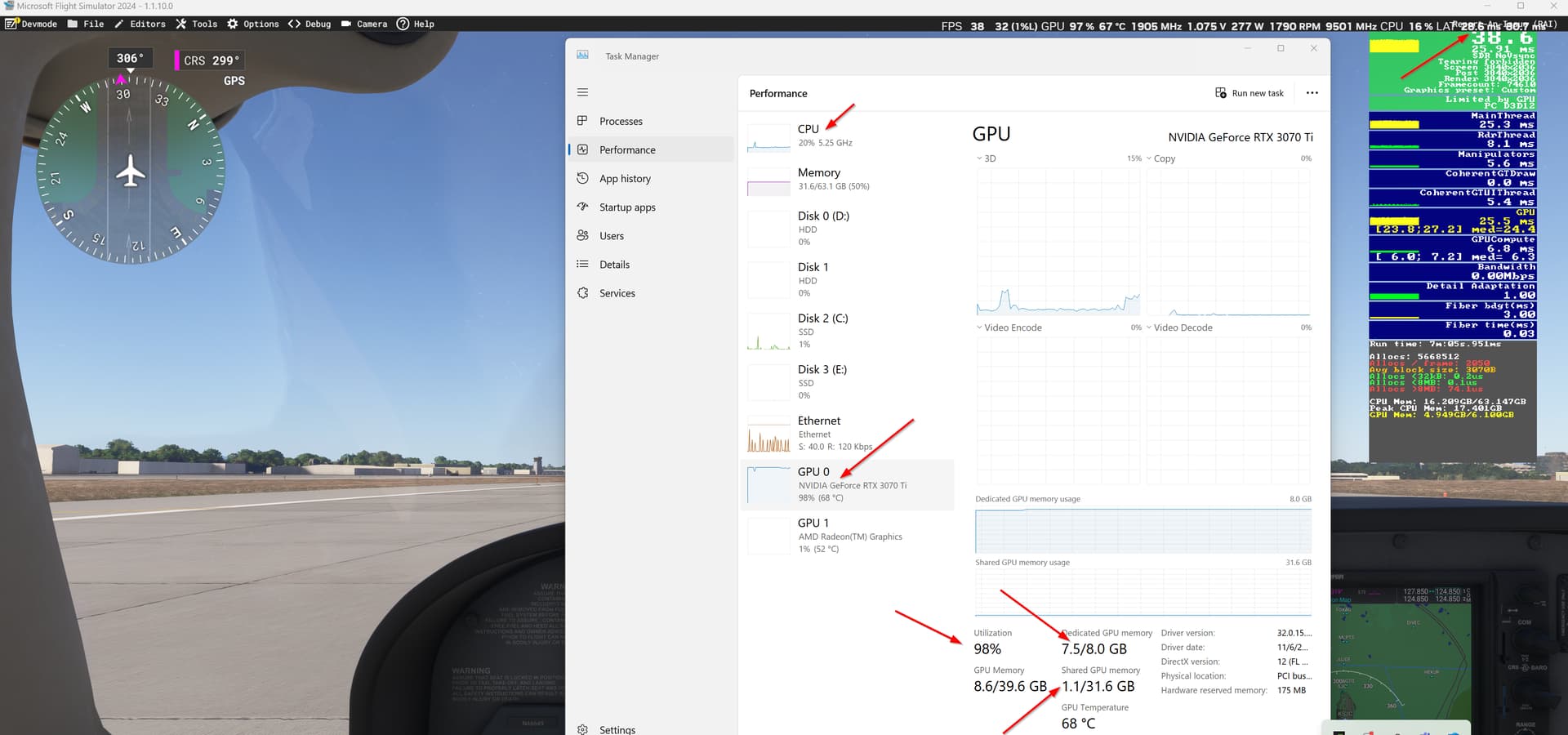Open Editors via the pencil icon
1568x735 pixels.
pyautogui.click(x=120, y=24)
